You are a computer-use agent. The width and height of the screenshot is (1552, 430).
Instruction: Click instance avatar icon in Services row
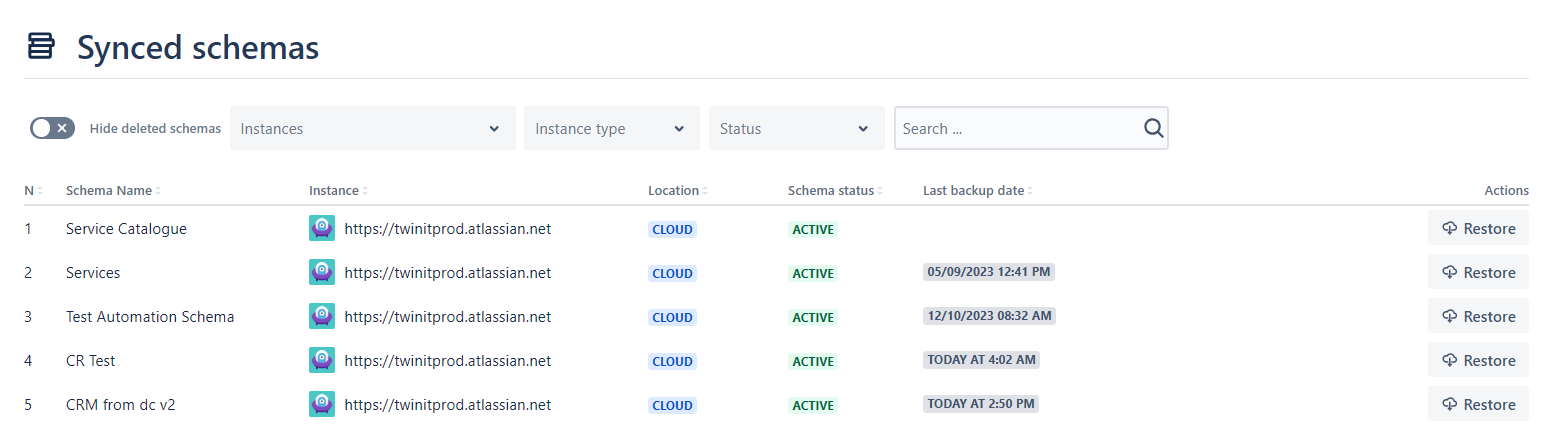322,272
